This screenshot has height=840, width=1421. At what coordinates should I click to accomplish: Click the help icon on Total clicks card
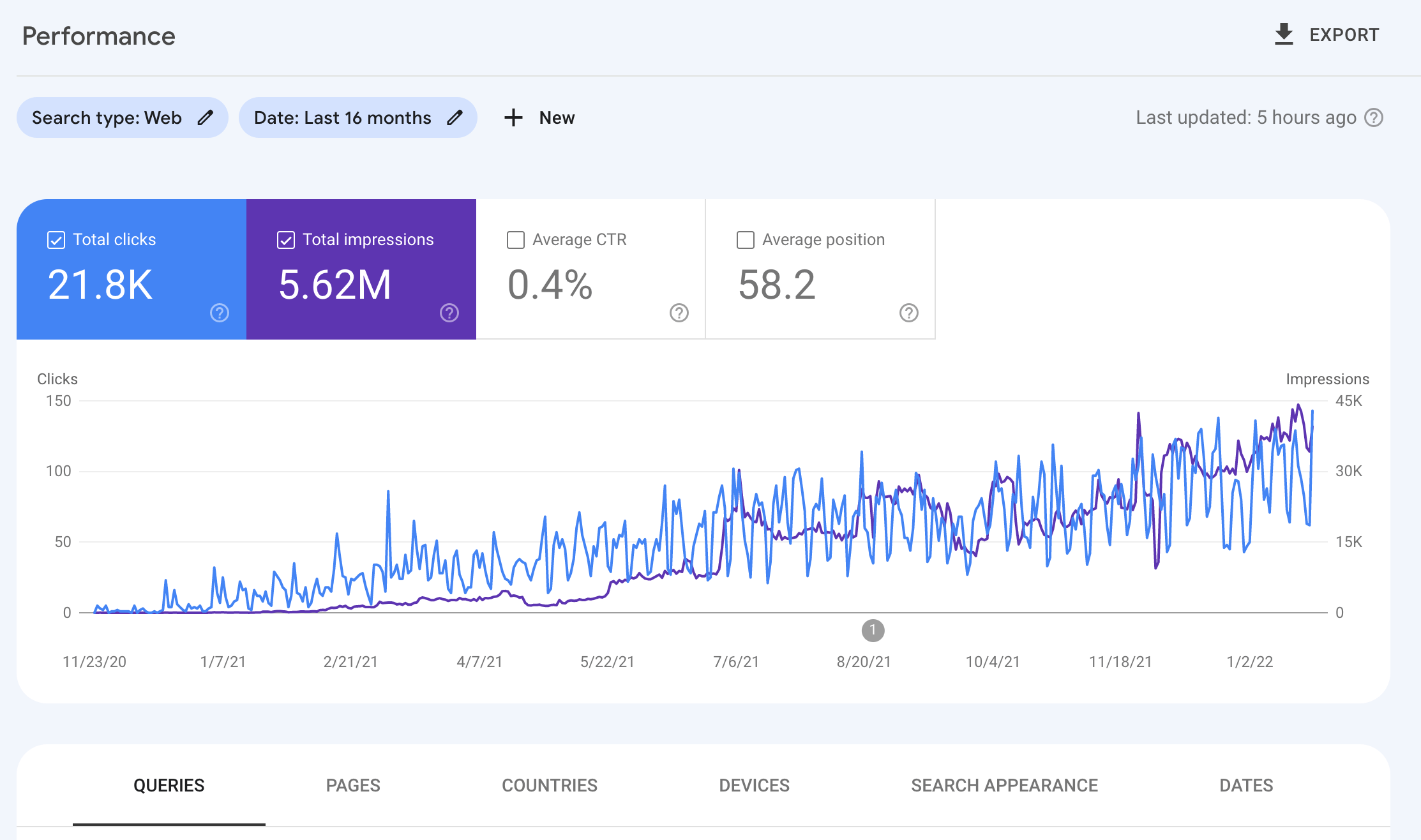(219, 313)
